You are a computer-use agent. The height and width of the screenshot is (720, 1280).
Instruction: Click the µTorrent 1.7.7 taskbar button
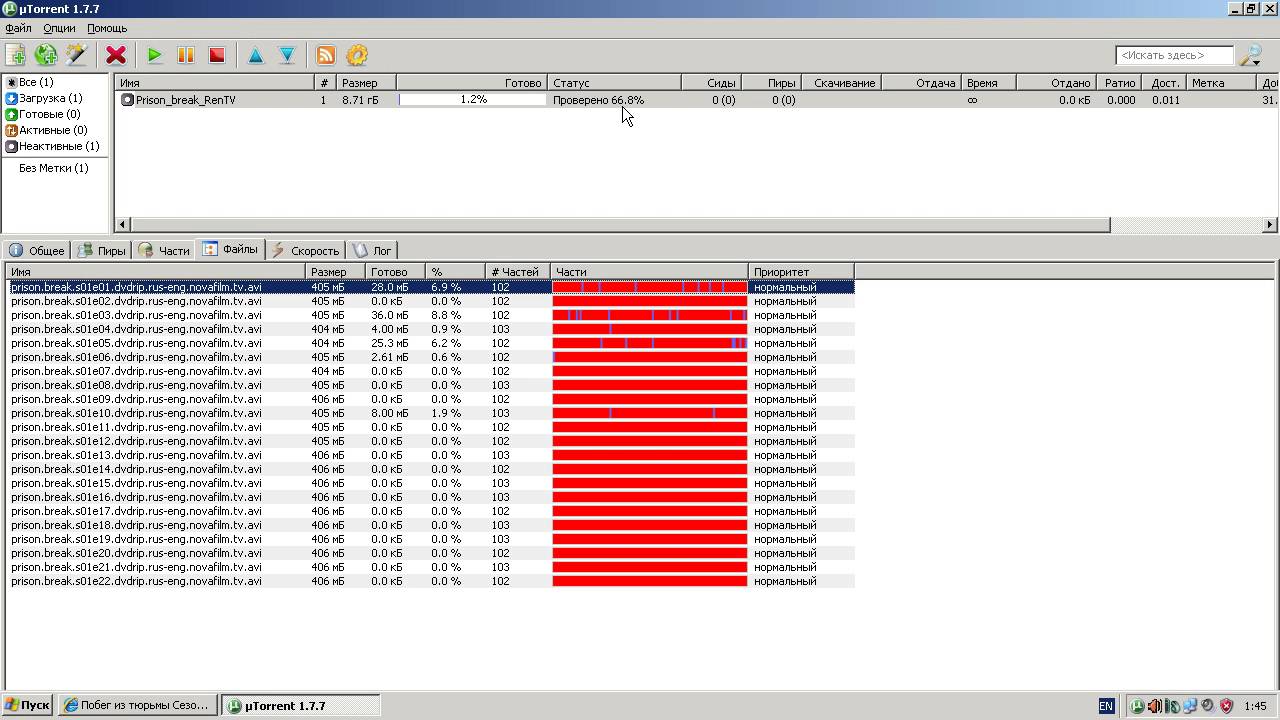(301, 705)
